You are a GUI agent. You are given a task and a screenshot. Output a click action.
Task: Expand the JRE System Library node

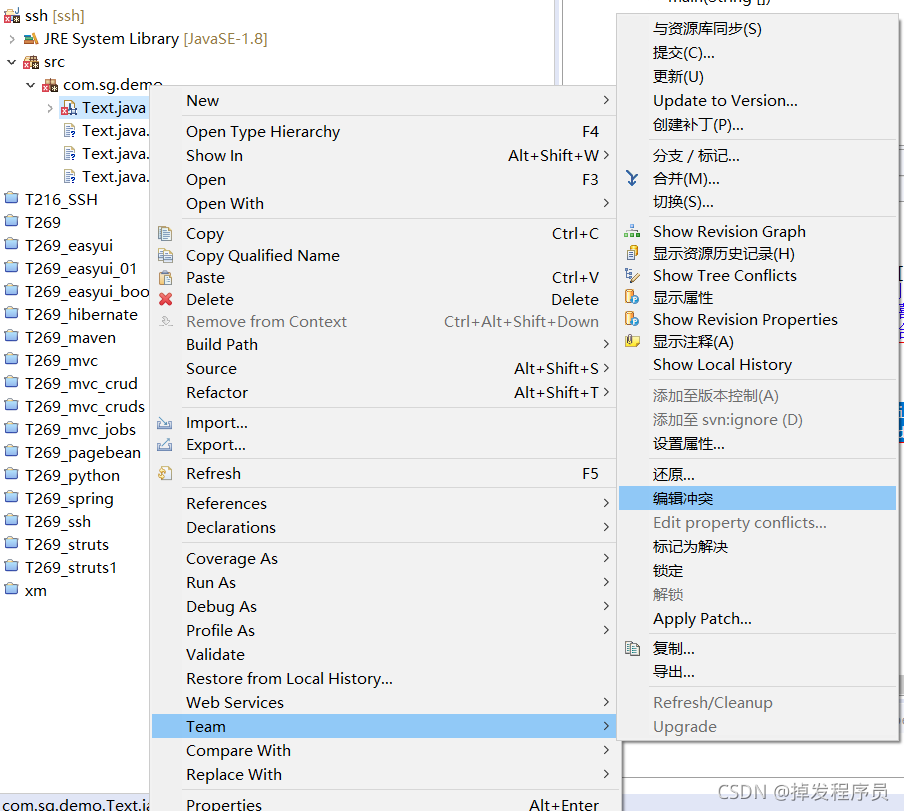[12, 39]
